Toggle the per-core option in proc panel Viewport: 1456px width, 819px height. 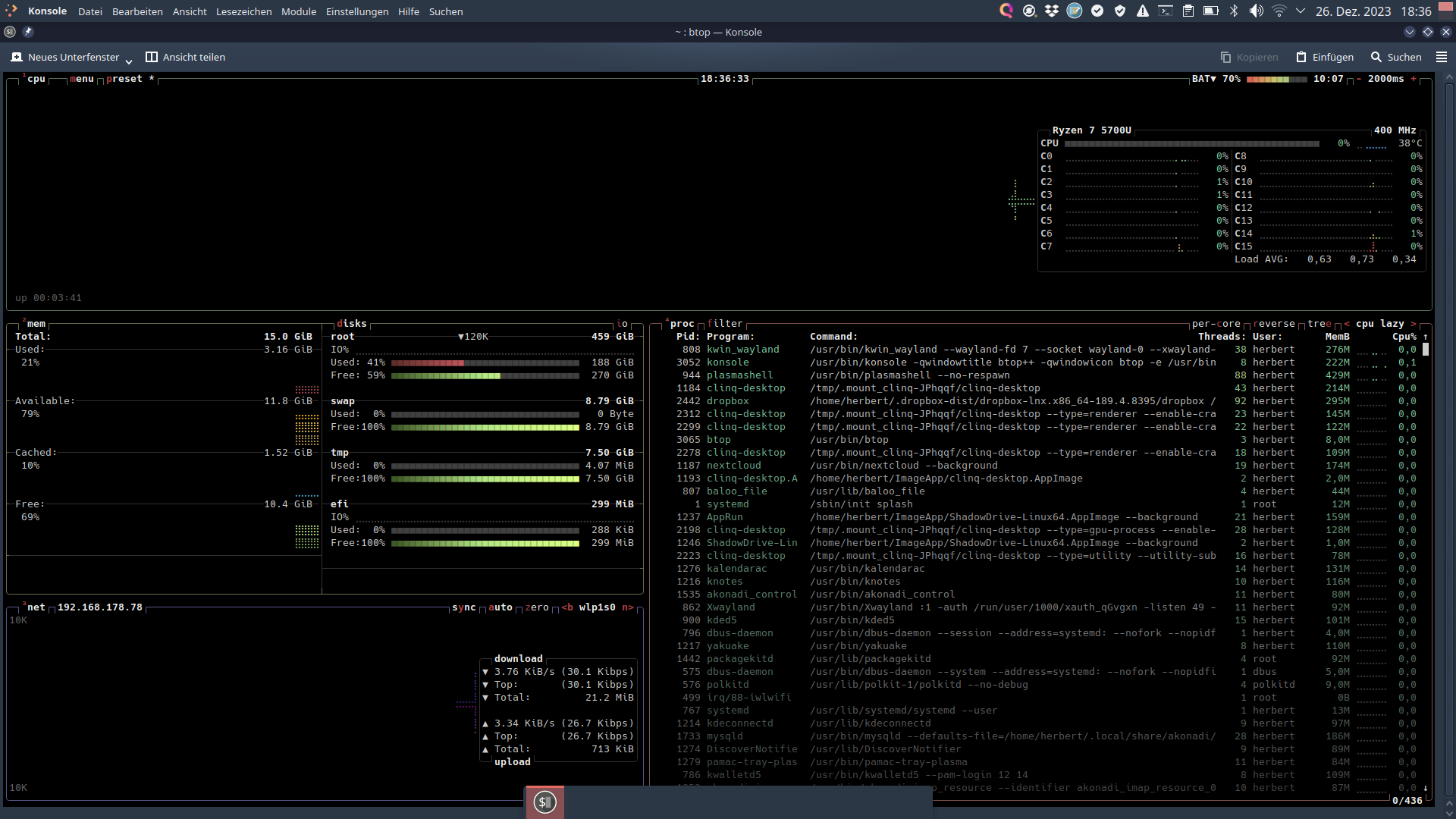[1216, 324]
